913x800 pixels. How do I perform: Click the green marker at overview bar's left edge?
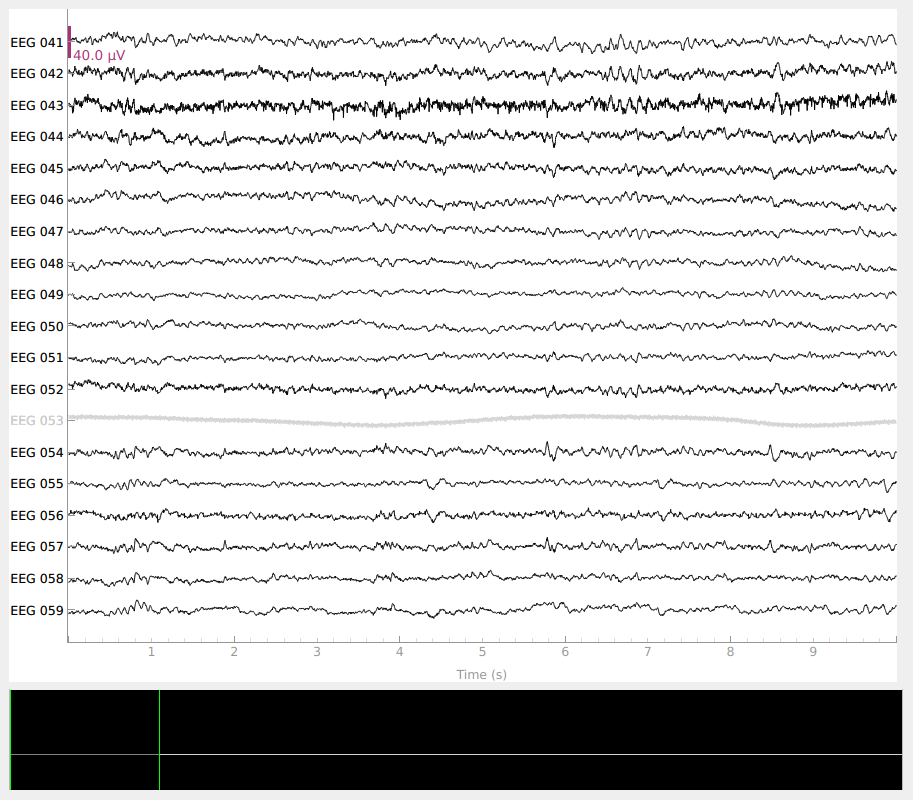coord(11,739)
